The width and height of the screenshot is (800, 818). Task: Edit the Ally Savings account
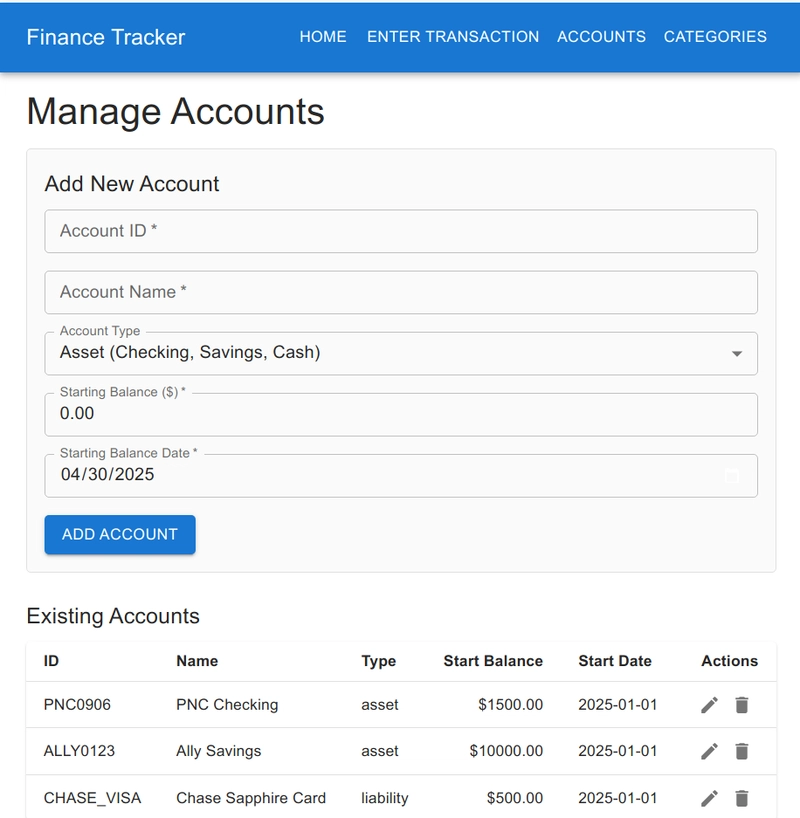[709, 751]
